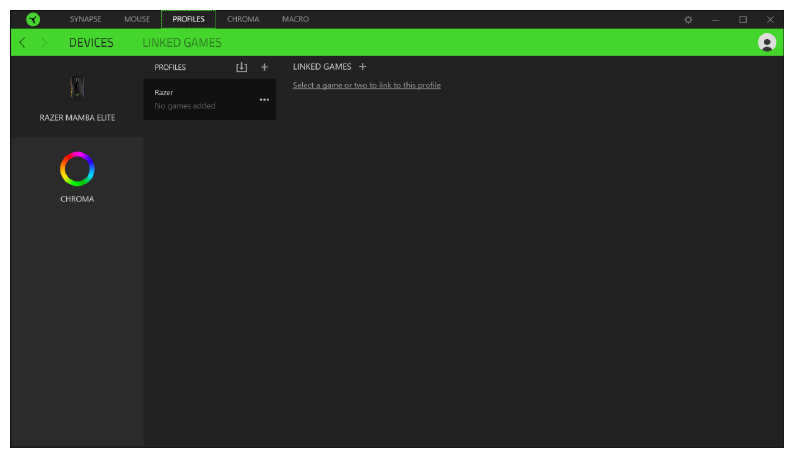
Task: Switch to Linked Games subtab
Action: pyautogui.click(x=182, y=43)
